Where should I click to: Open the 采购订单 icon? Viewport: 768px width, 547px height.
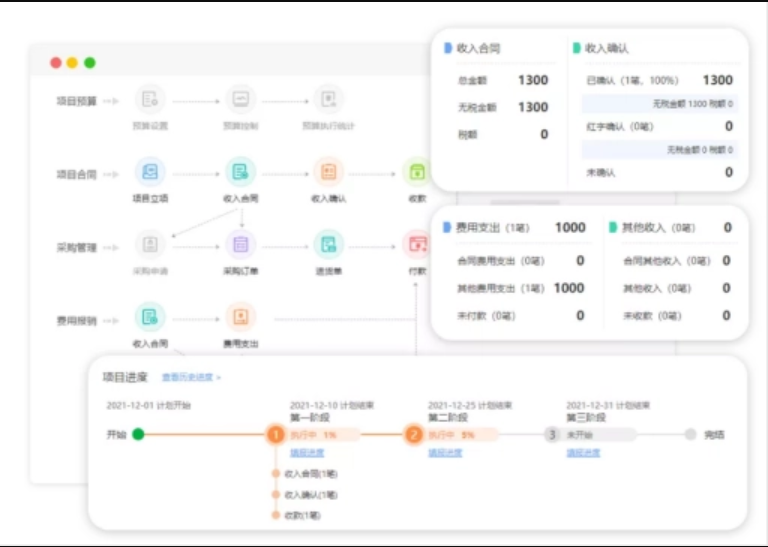click(x=240, y=244)
